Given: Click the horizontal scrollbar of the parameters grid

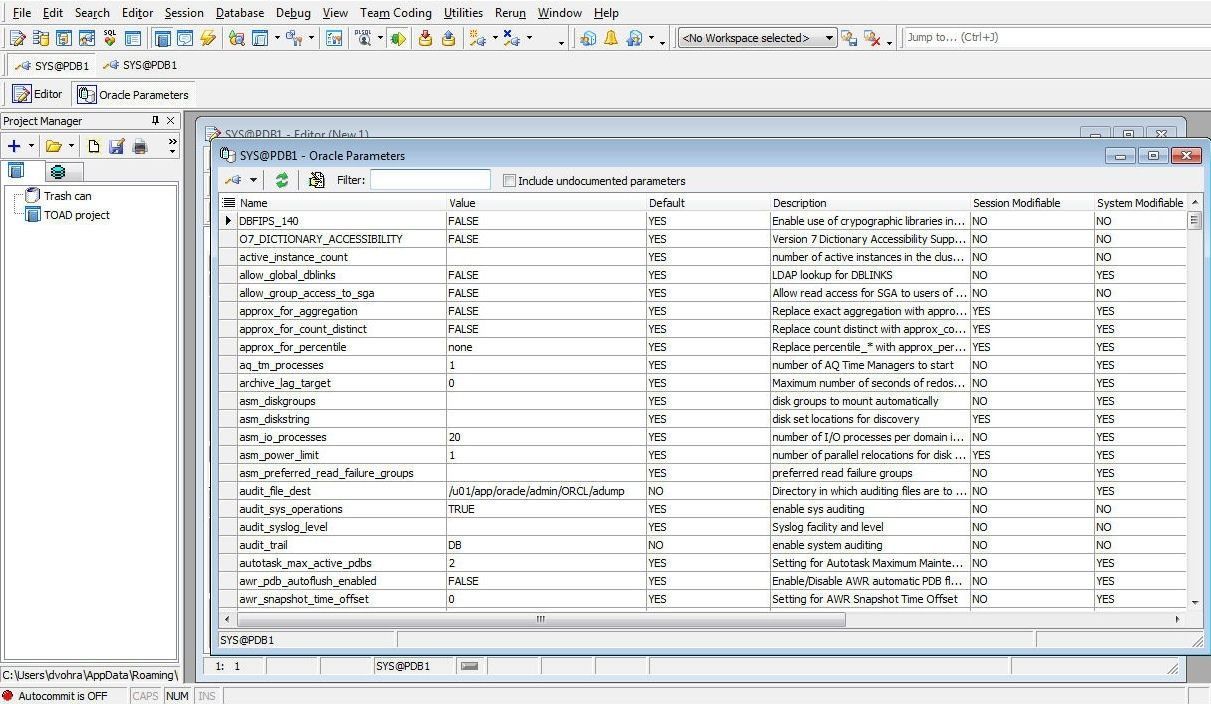Looking at the screenshot, I should tap(540, 619).
